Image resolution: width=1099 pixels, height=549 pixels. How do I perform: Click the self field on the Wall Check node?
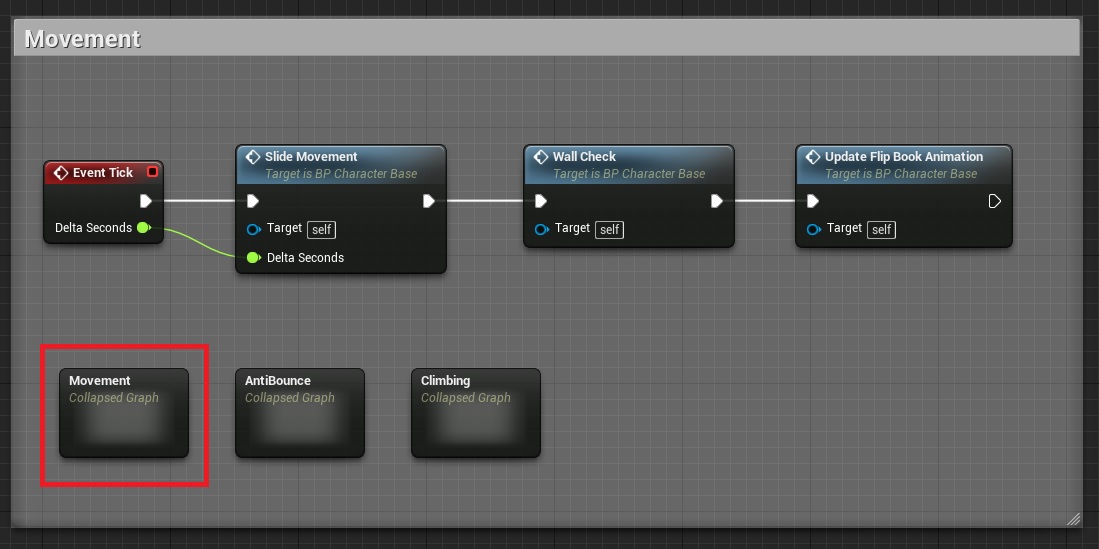coord(609,230)
